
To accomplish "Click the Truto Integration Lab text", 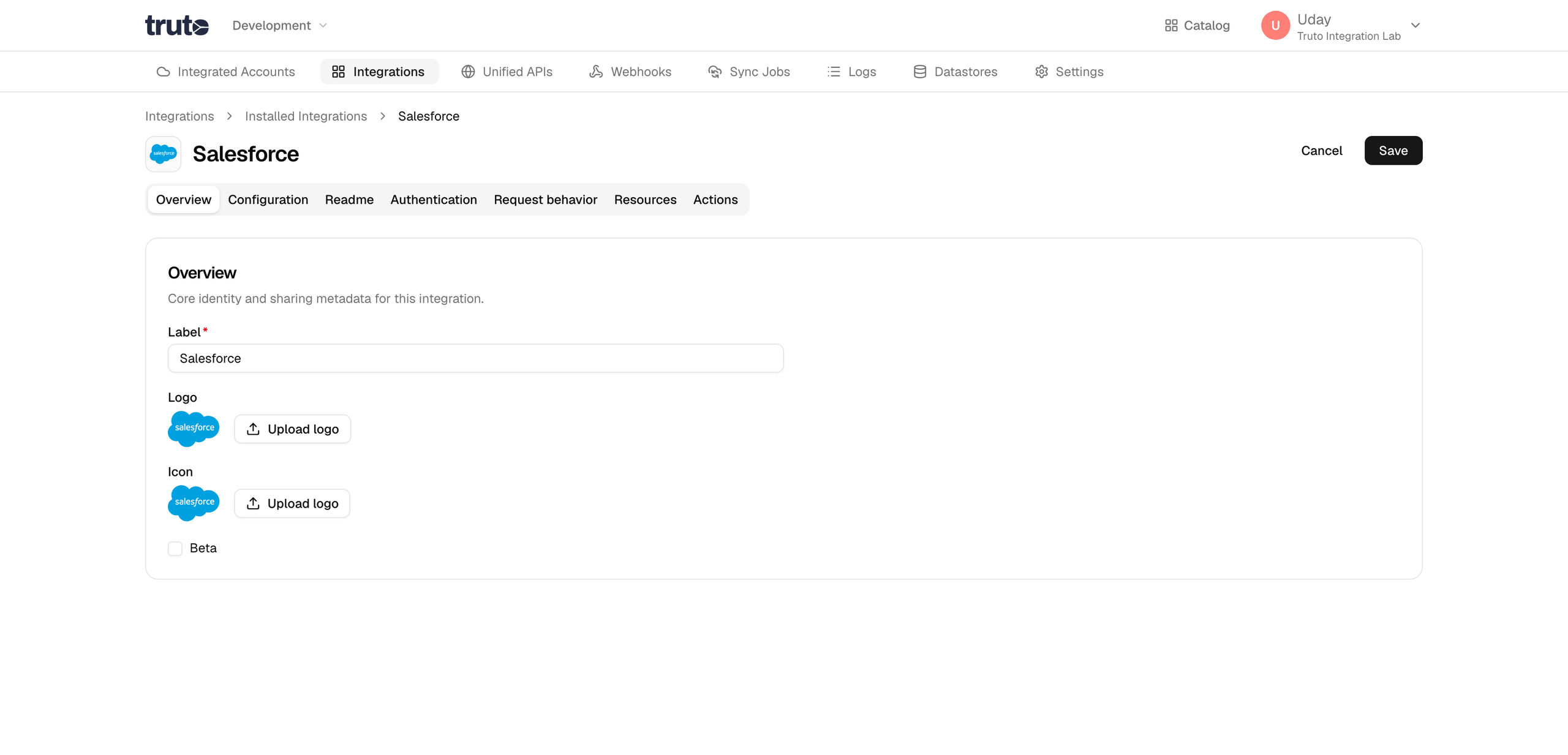I will (x=1349, y=36).
